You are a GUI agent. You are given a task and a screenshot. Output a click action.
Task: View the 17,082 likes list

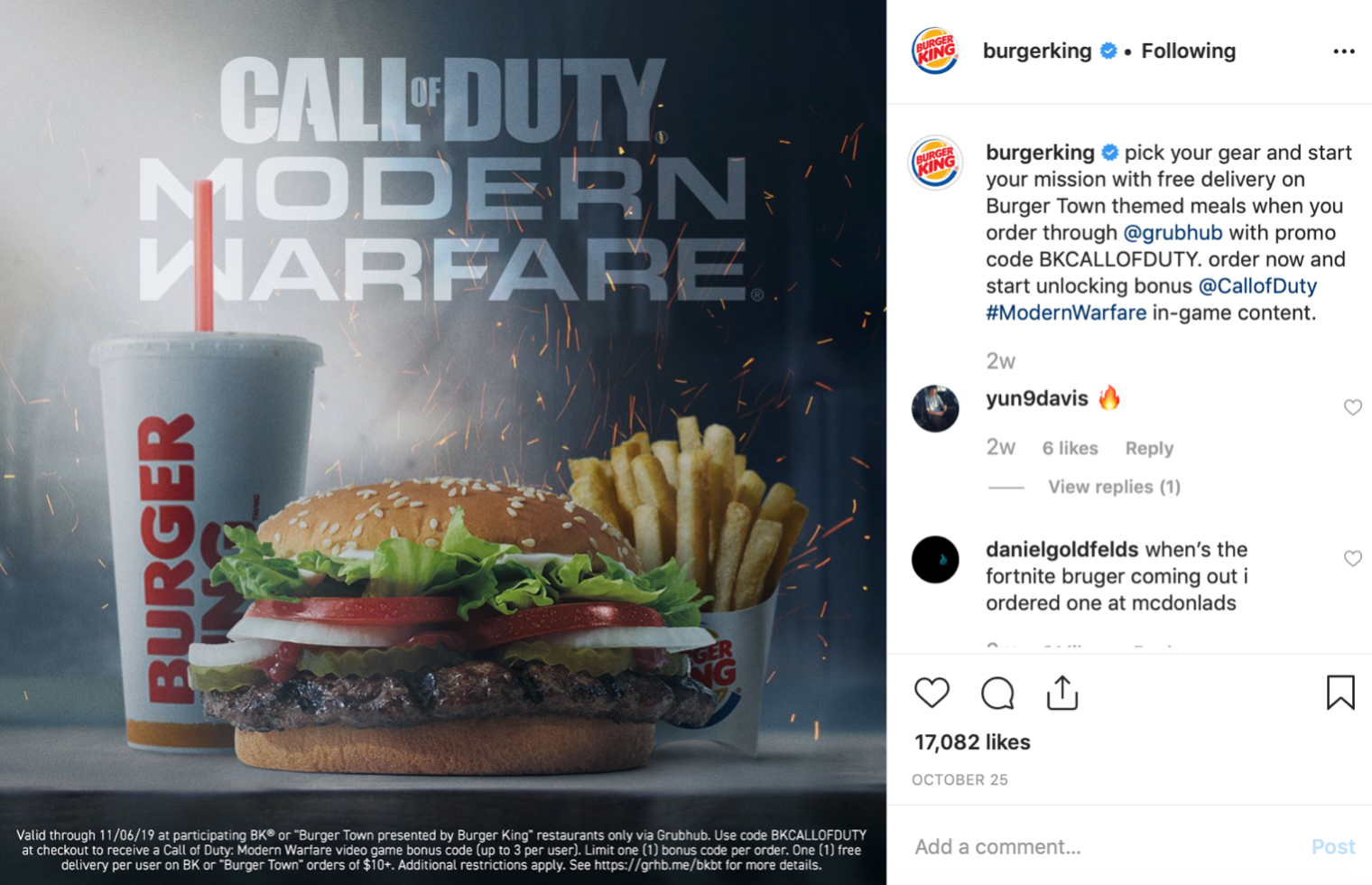972,741
